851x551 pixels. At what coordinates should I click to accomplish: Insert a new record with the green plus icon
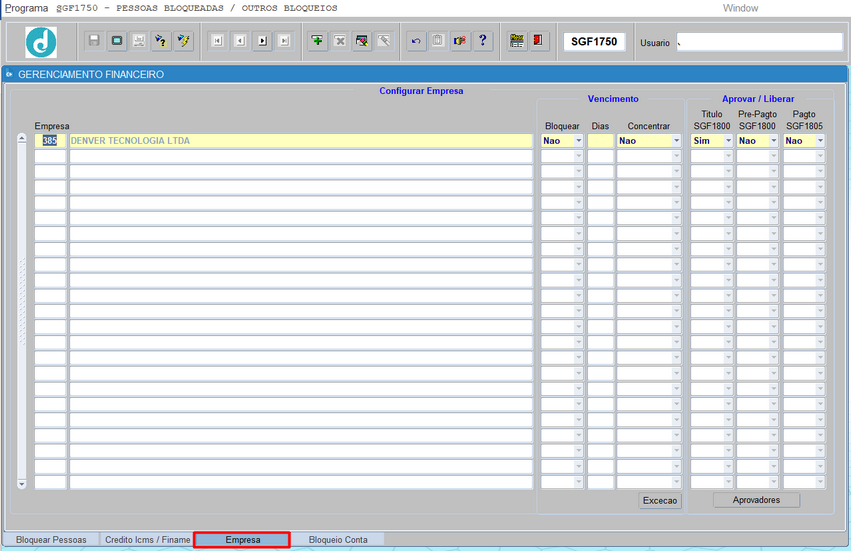pos(317,41)
